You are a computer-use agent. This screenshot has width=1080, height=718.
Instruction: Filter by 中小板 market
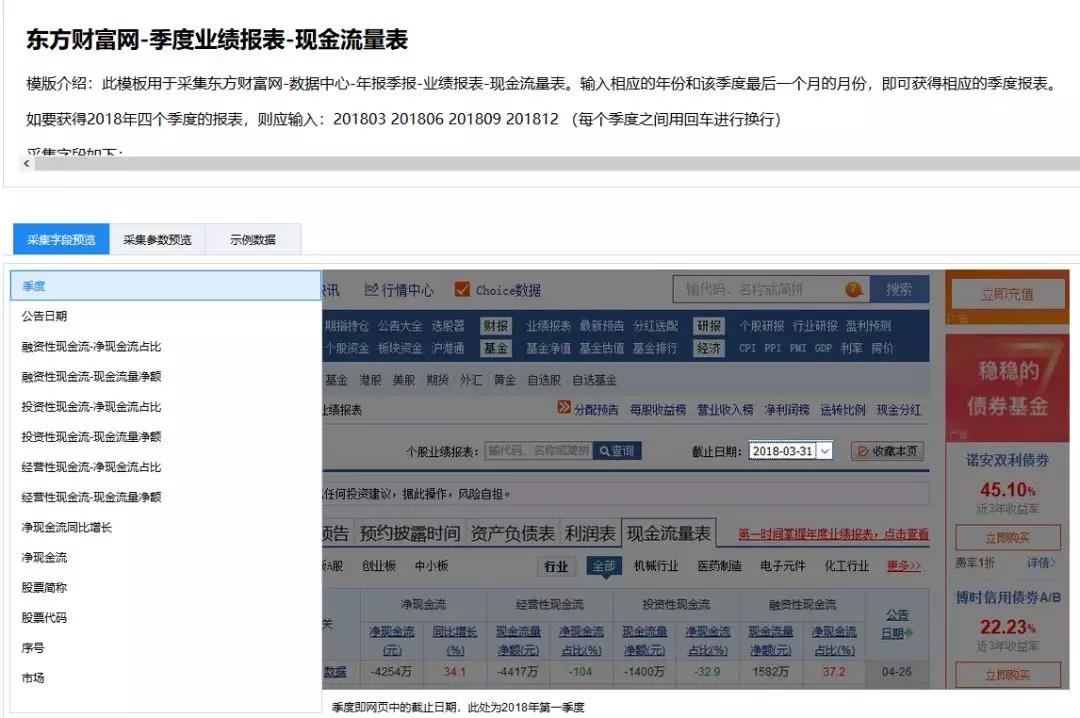pyautogui.click(x=431, y=566)
